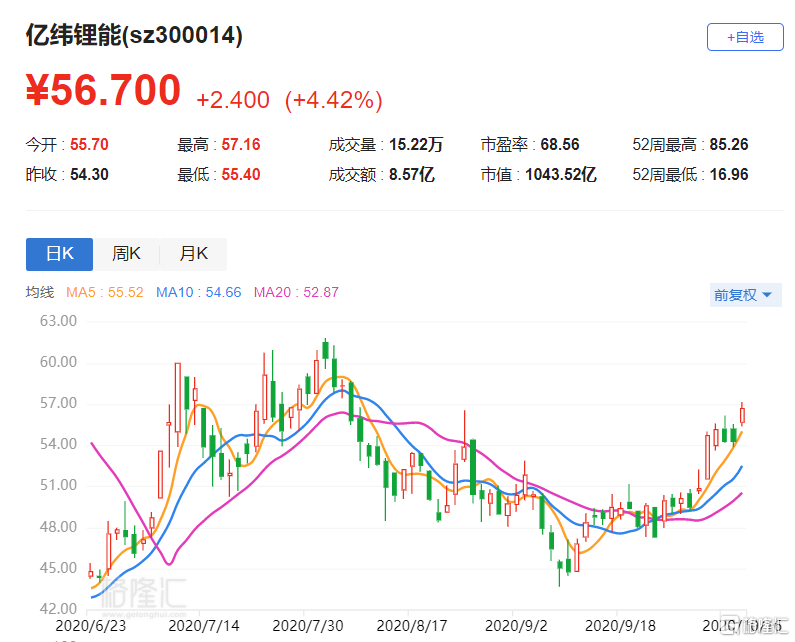Click the 60.00 price axis label
This screenshot has height=642, width=795.
pos(58,362)
